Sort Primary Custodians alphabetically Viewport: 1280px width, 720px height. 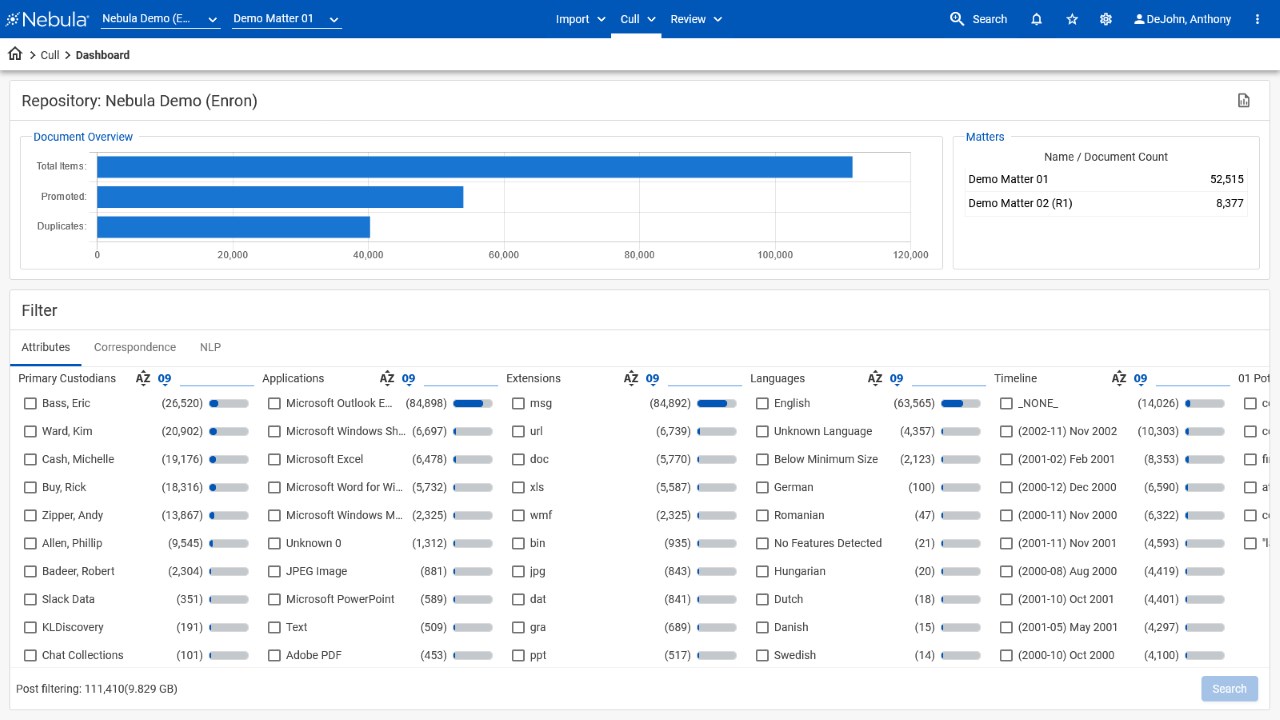(143, 378)
